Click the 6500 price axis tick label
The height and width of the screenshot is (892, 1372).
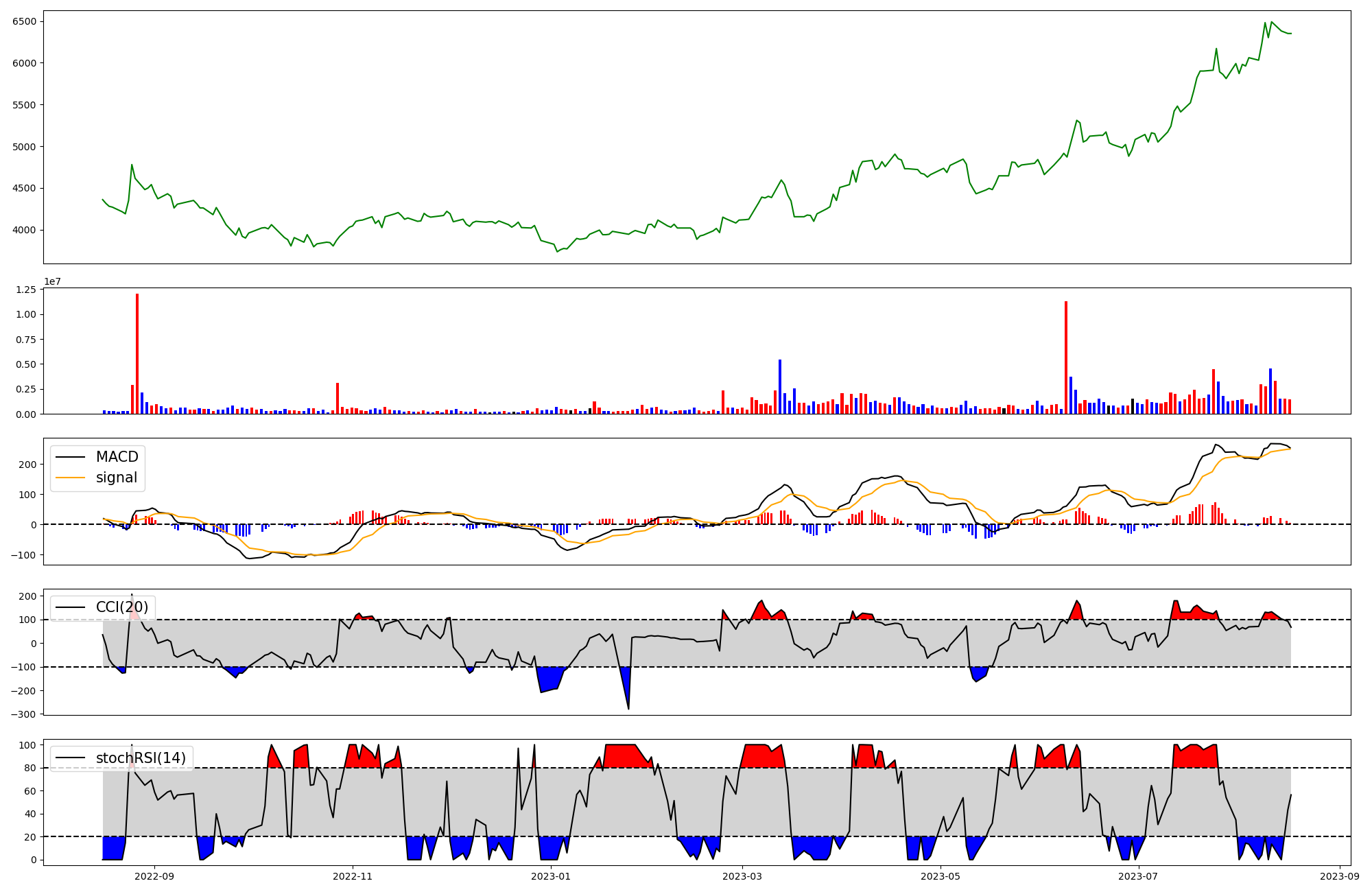(24, 21)
